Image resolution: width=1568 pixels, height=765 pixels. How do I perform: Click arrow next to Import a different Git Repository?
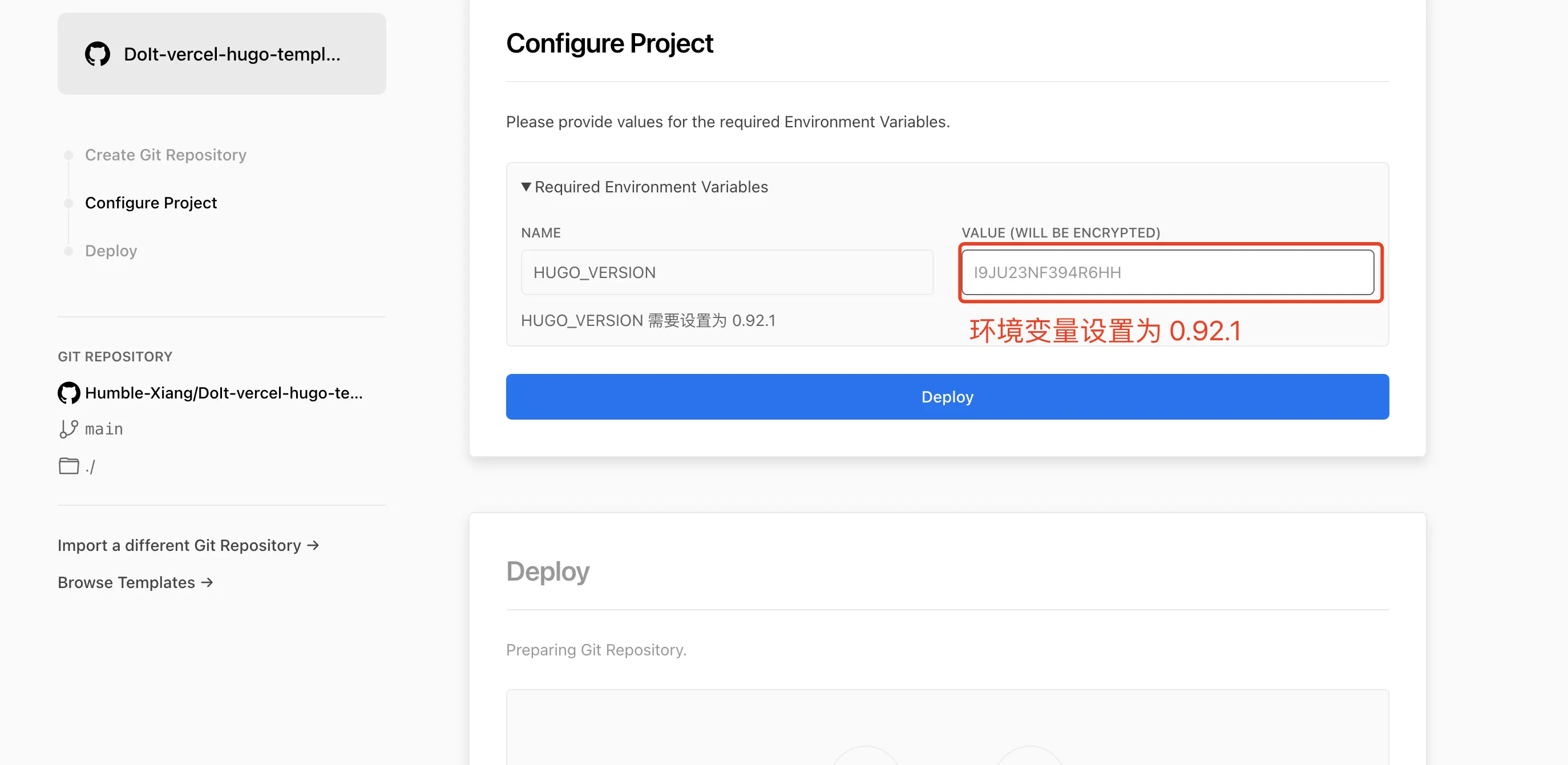coord(313,545)
